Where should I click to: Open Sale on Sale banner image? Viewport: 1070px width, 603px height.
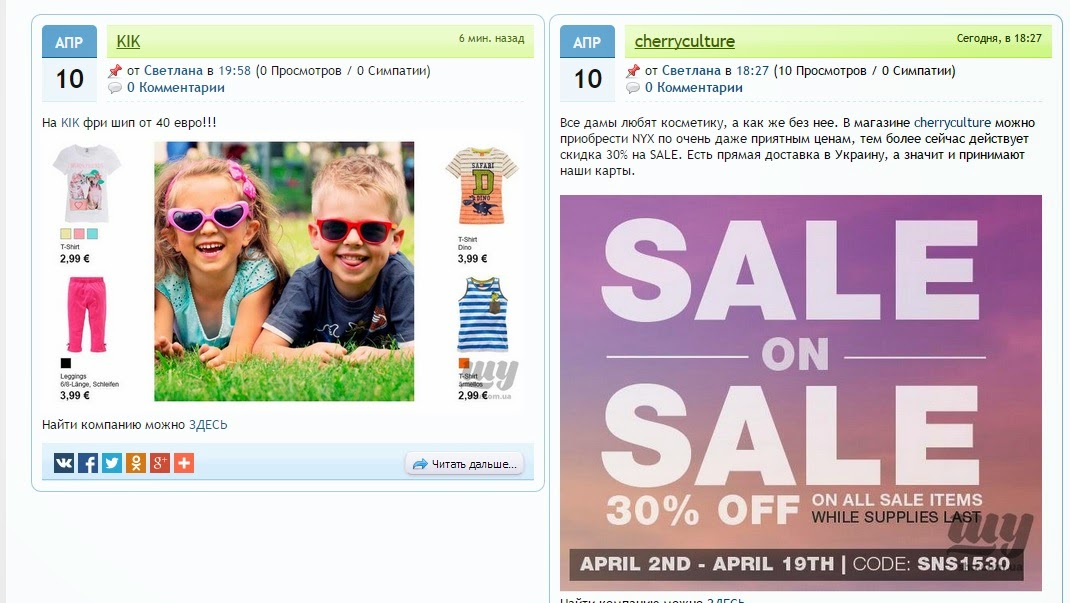coord(800,393)
